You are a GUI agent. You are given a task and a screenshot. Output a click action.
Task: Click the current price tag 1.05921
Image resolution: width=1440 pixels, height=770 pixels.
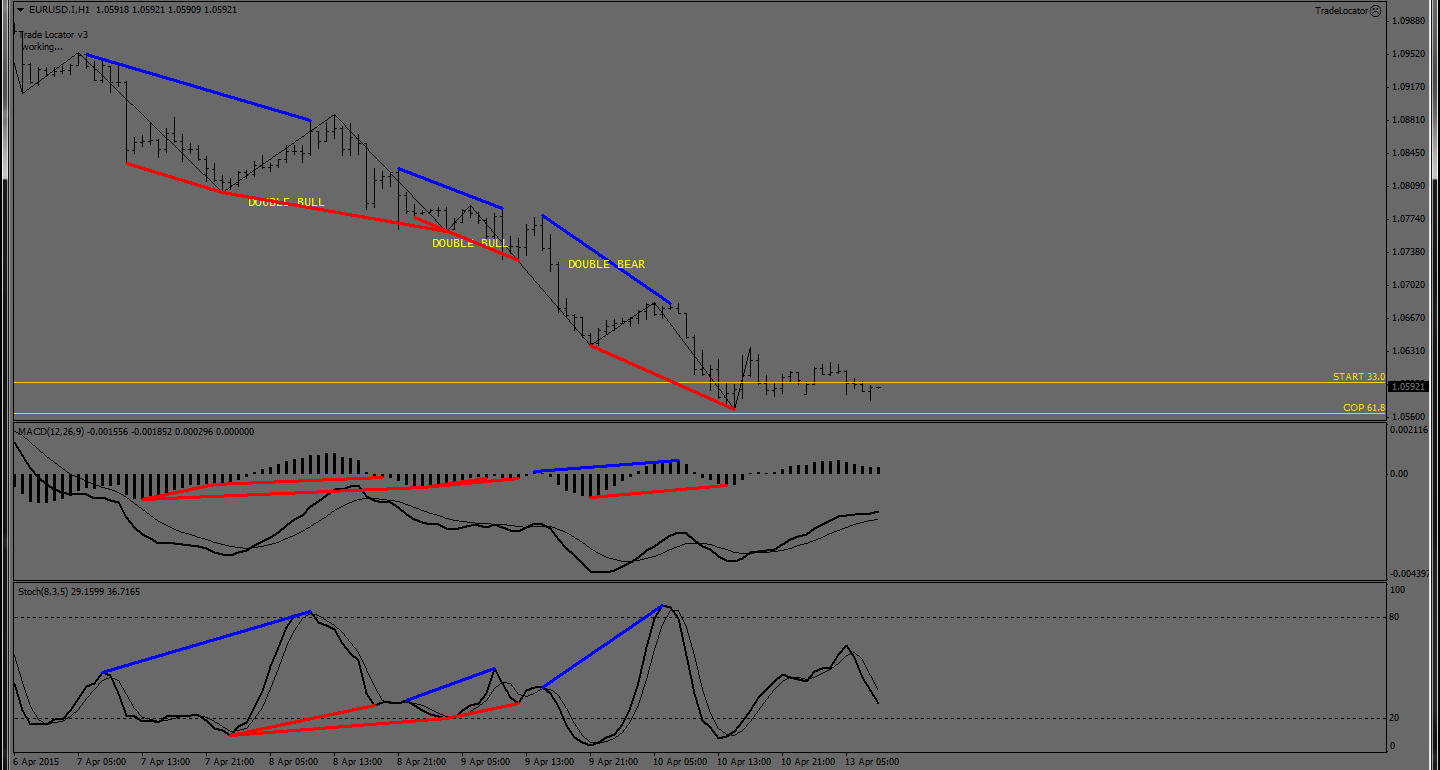coord(1413,386)
